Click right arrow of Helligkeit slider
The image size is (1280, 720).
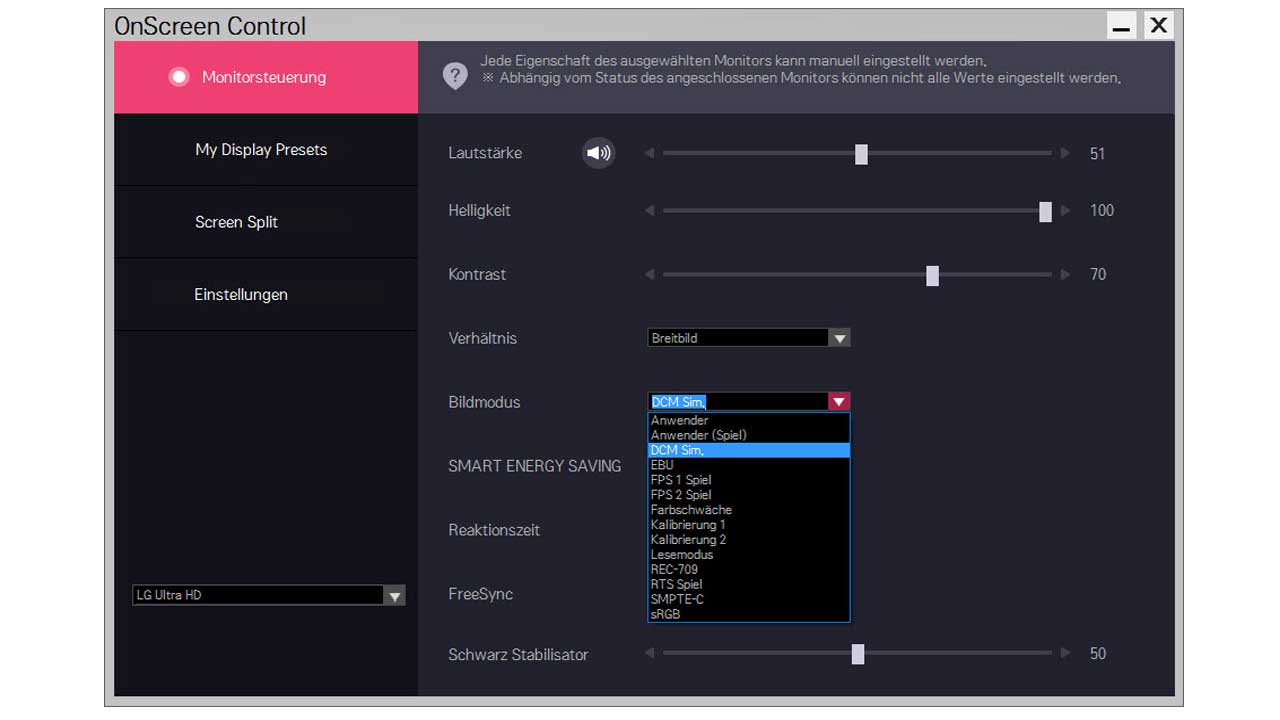[1065, 211]
